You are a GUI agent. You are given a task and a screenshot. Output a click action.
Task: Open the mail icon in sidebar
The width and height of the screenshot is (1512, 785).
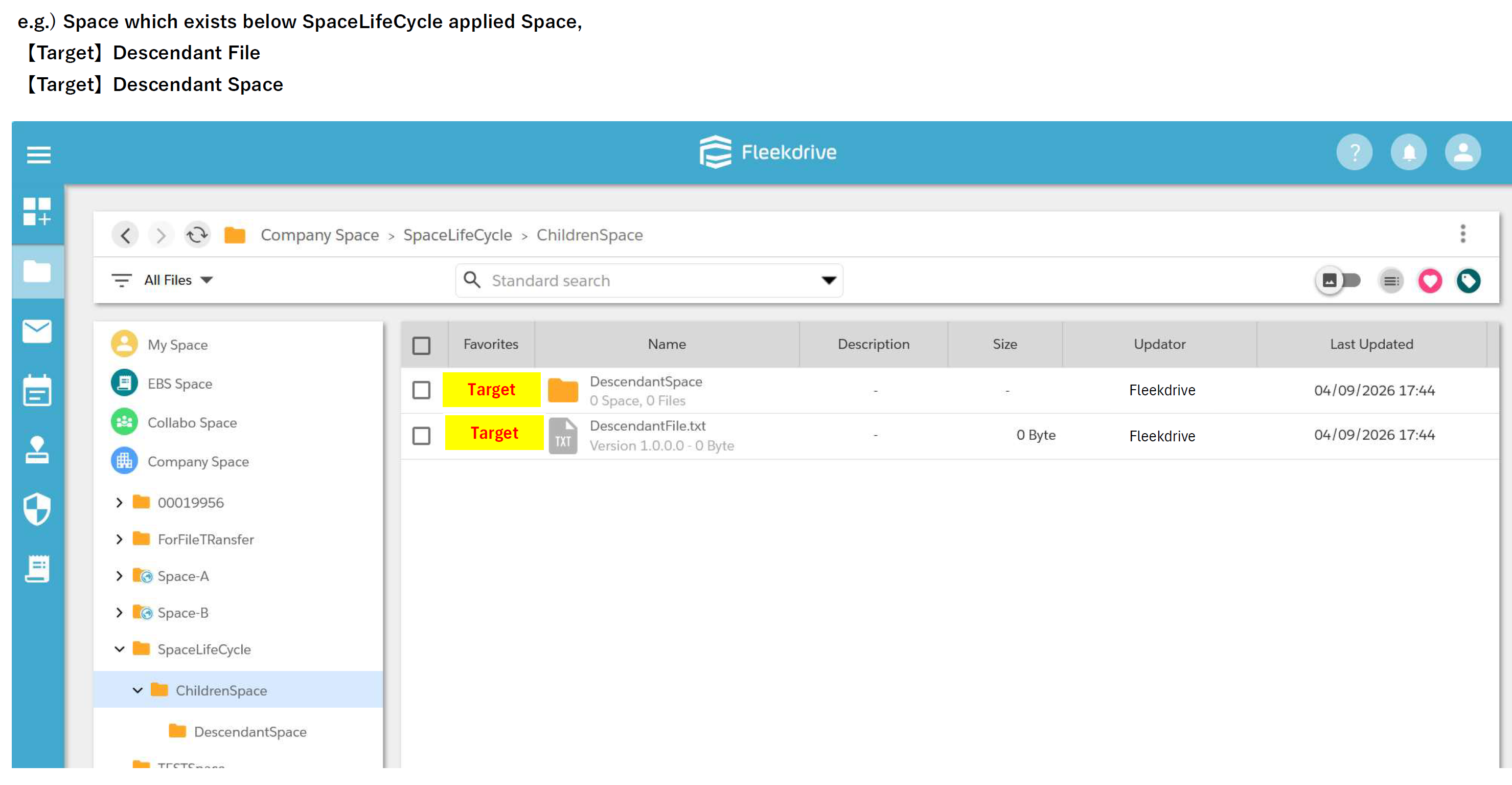click(x=37, y=332)
